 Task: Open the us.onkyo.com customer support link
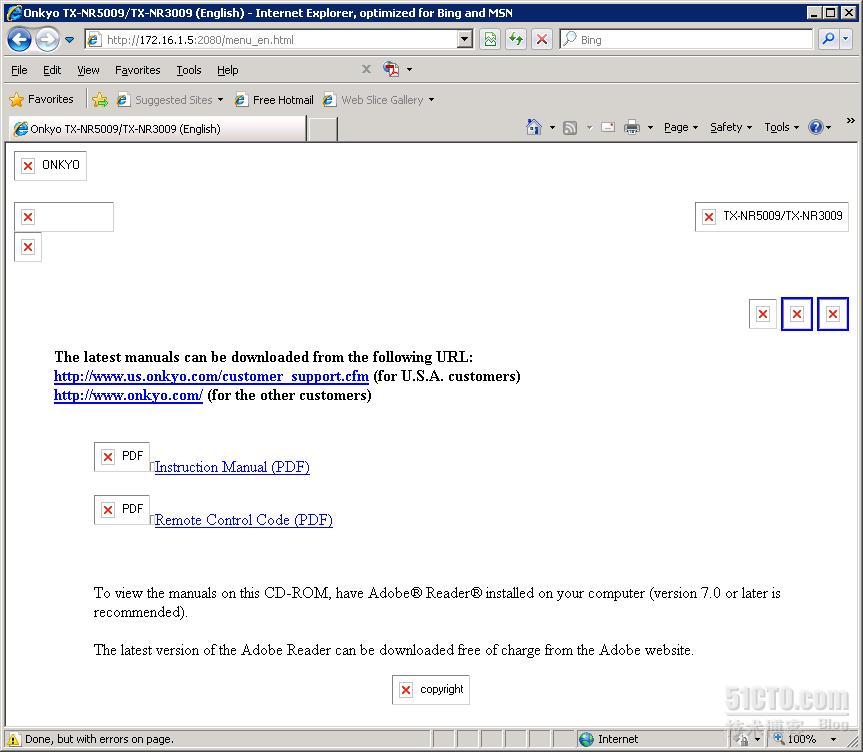pos(211,376)
